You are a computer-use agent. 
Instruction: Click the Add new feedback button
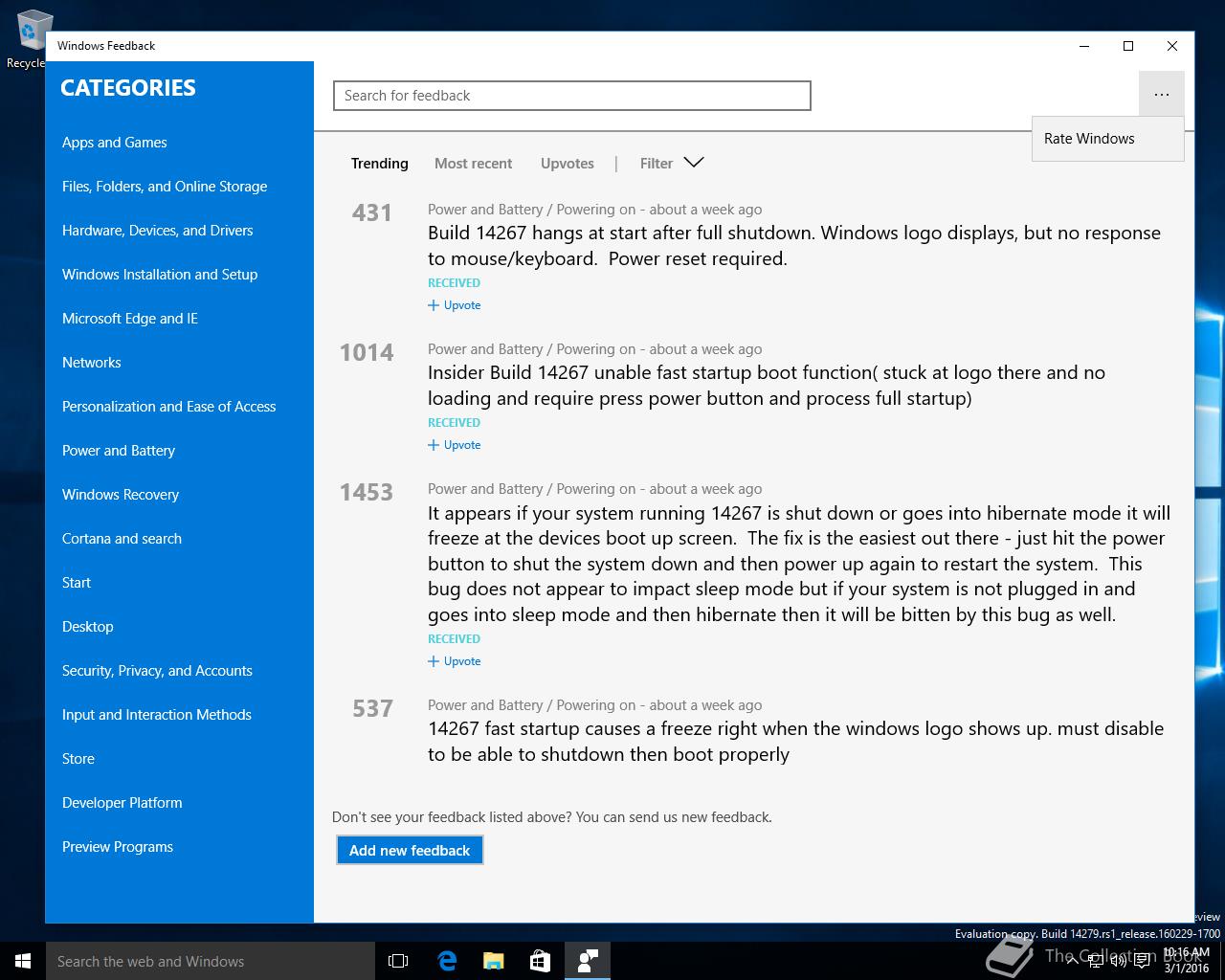click(x=410, y=850)
